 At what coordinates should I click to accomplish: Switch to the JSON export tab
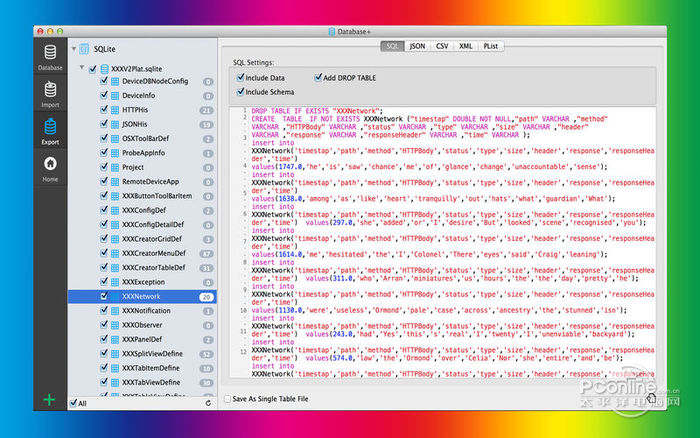coord(417,46)
